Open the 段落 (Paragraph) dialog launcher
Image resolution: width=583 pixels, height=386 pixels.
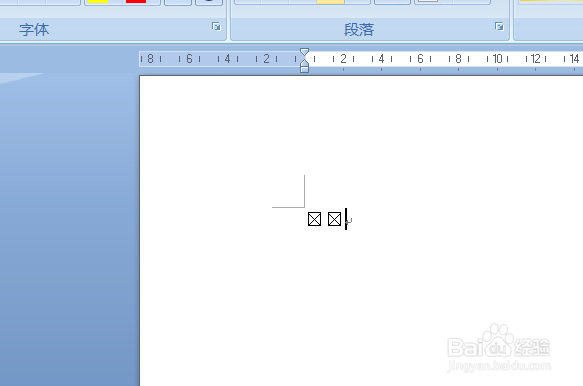pos(499,26)
